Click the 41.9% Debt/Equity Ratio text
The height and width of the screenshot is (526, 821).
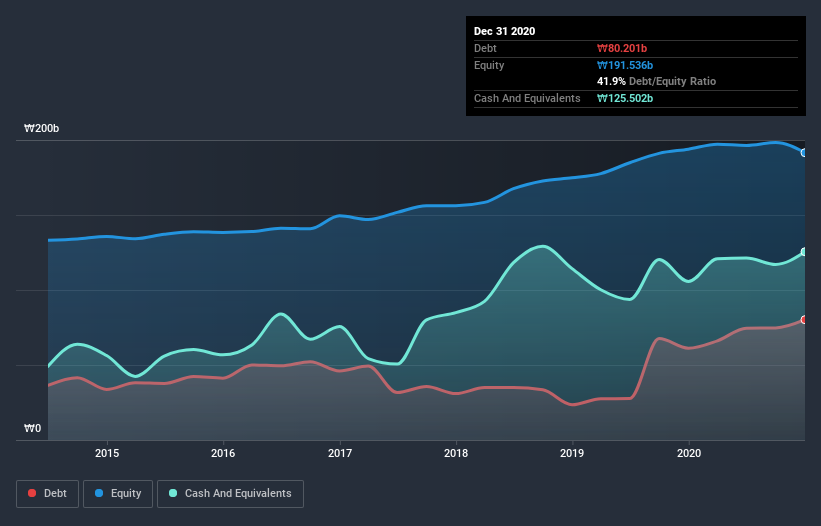coord(656,81)
